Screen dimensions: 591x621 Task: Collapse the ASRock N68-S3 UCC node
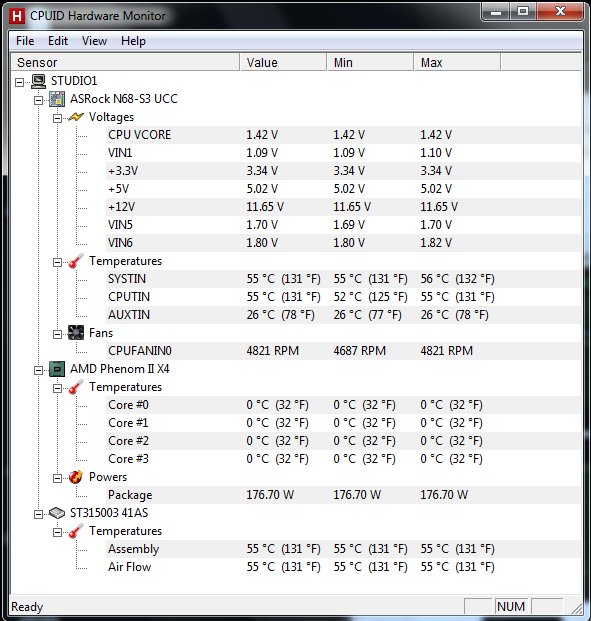[x=38, y=100]
